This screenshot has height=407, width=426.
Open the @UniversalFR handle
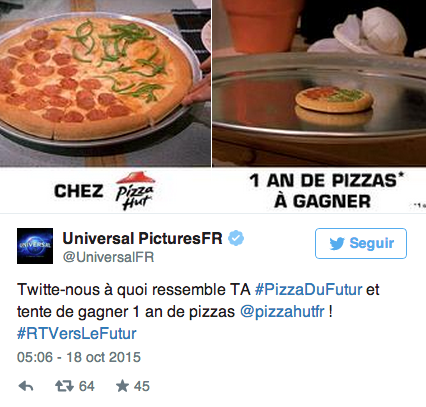pyautogui.click(x=108, y=257)
